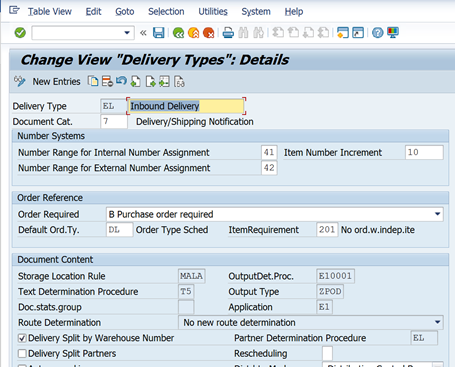The image size is (455, 367).
Task: Open the Help menu
Action: tap(294, 11)
